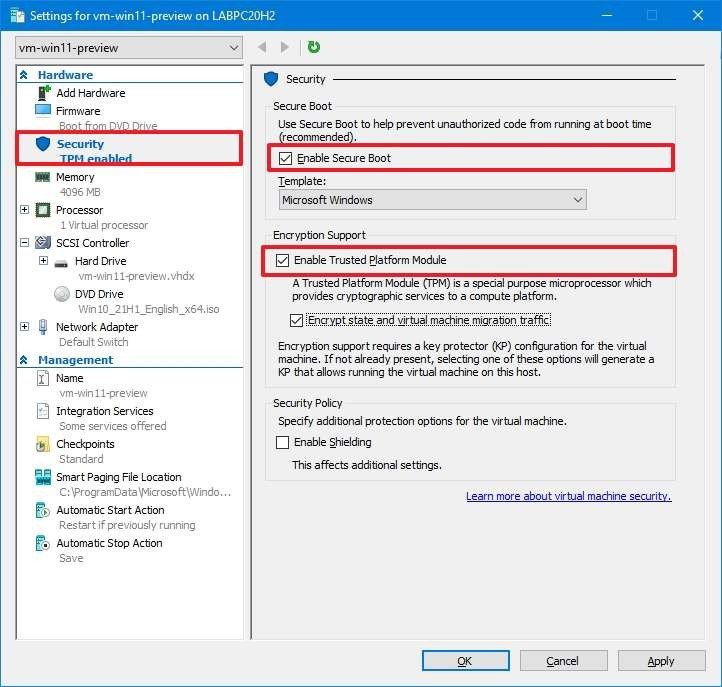This screenshot has width=722, height=687.
Task: Click the Network Adapter icon
Action: [43, 327]
